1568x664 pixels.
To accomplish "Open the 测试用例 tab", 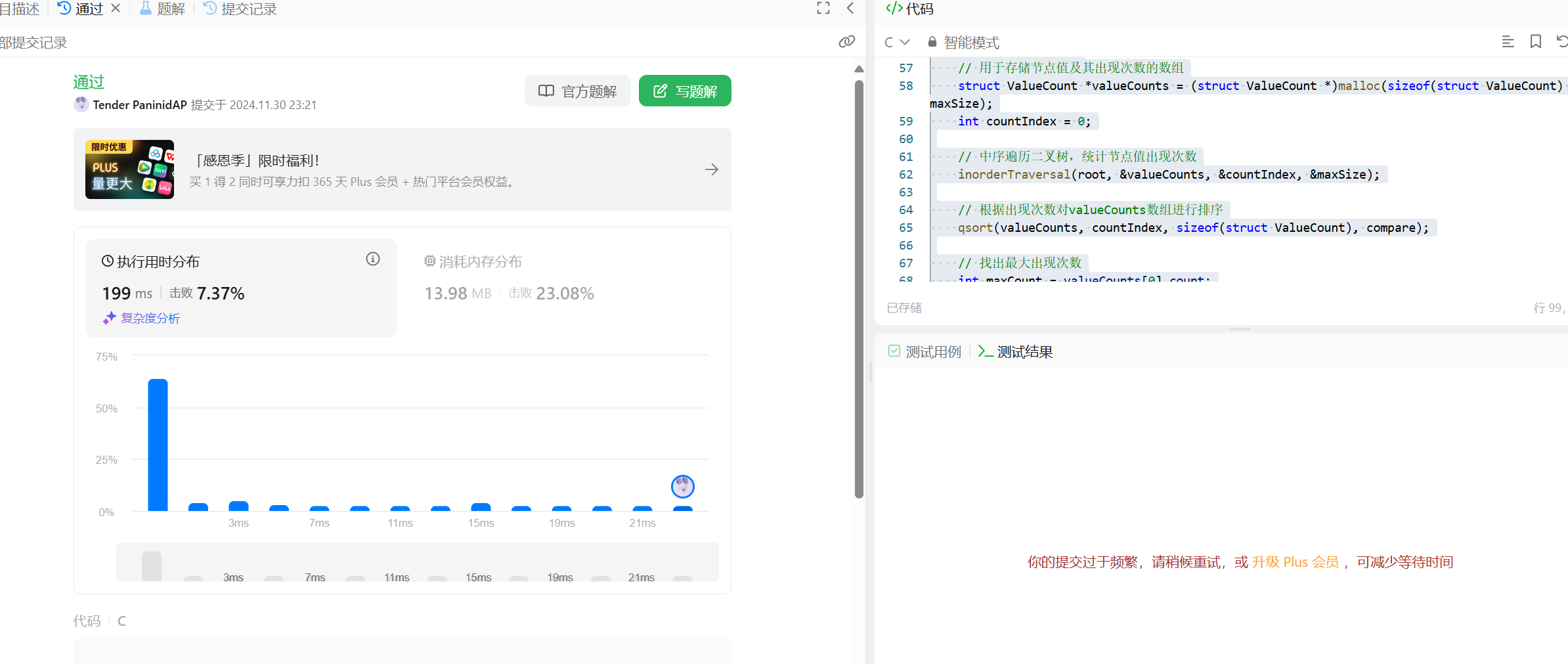I will 925,352.
